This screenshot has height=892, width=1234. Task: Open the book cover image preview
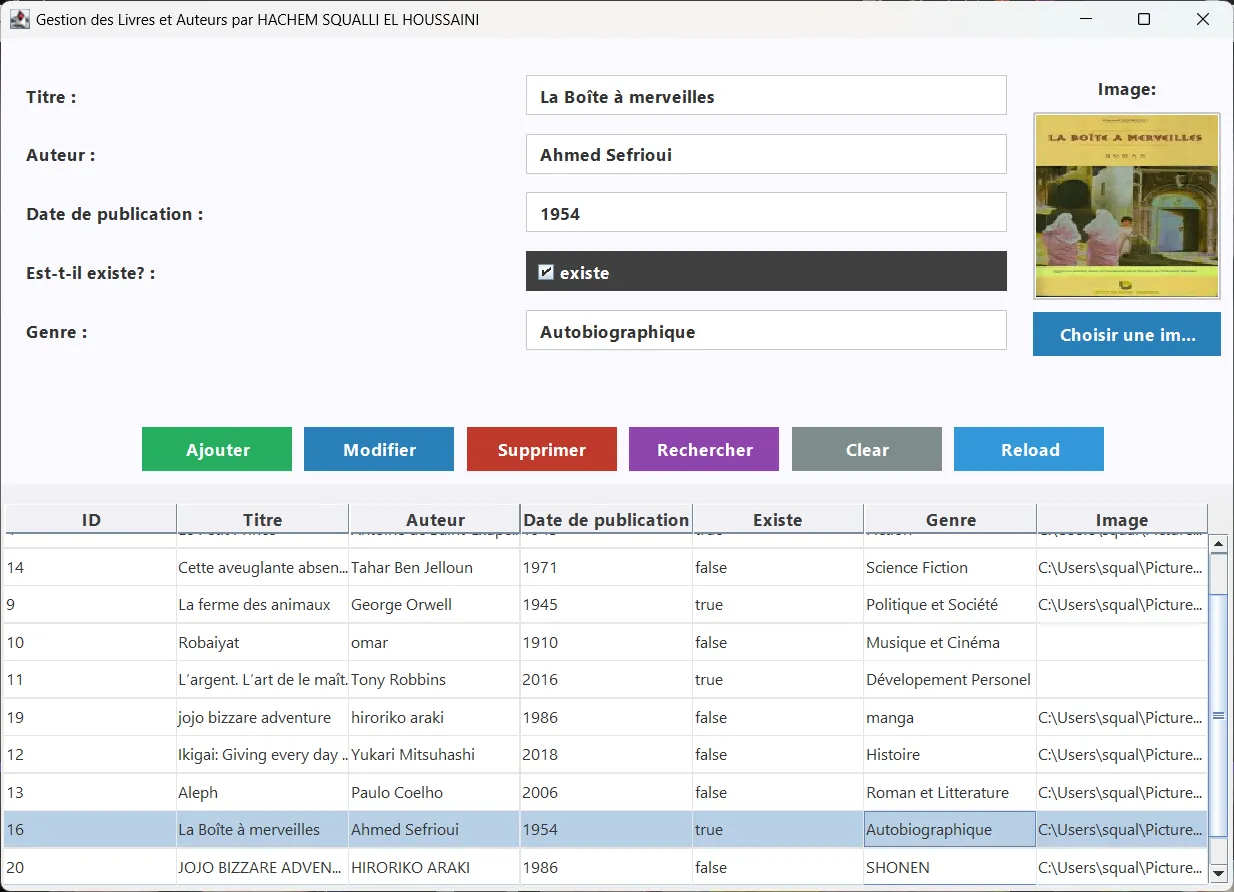1126,206
